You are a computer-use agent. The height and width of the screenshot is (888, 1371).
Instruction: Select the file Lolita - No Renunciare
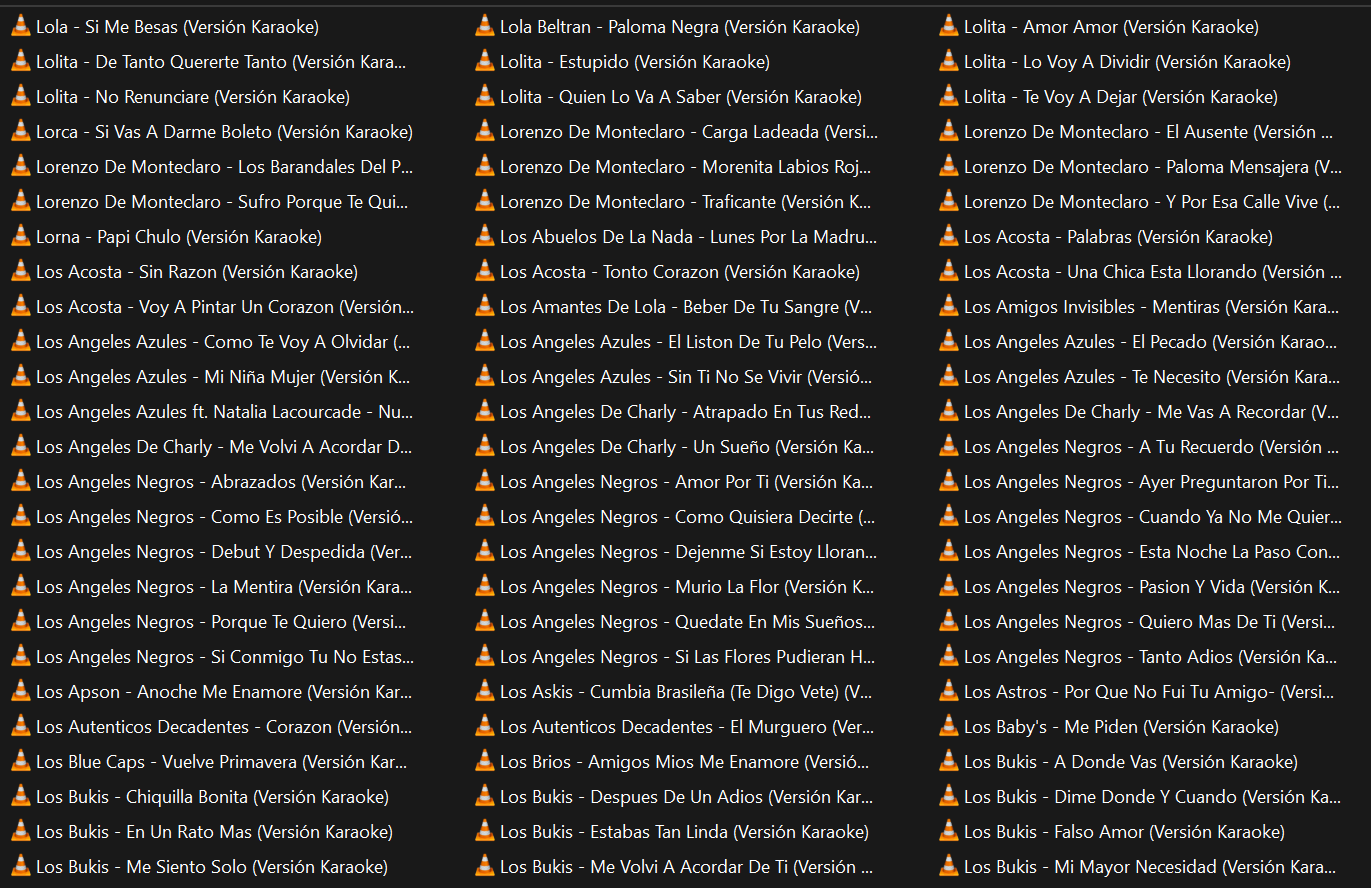click(x=192, y=97)
